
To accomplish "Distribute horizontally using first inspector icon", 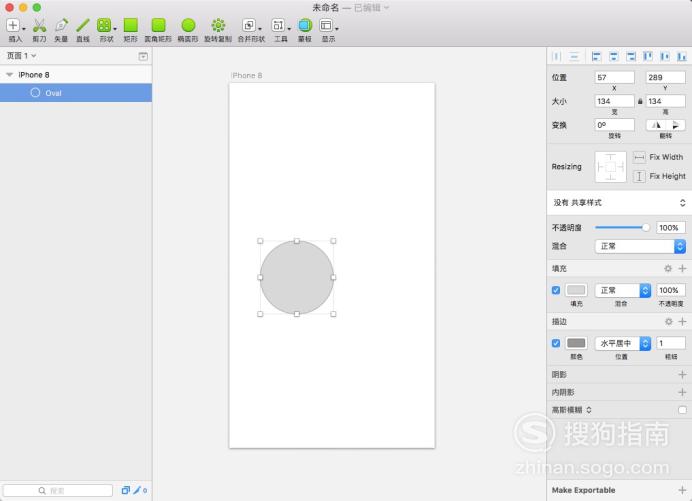I will coord(557,56).
